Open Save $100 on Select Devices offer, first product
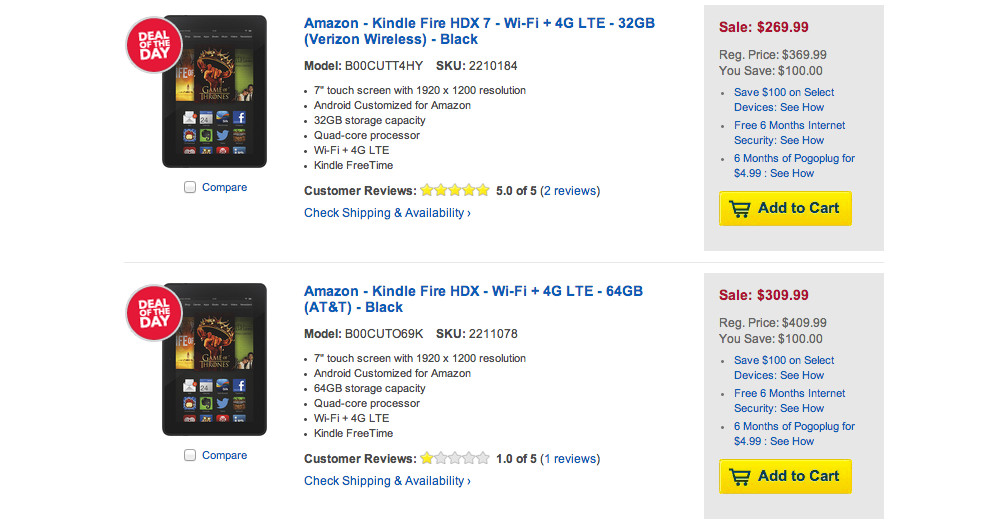Screen dimensions: 1000x525 784,100
